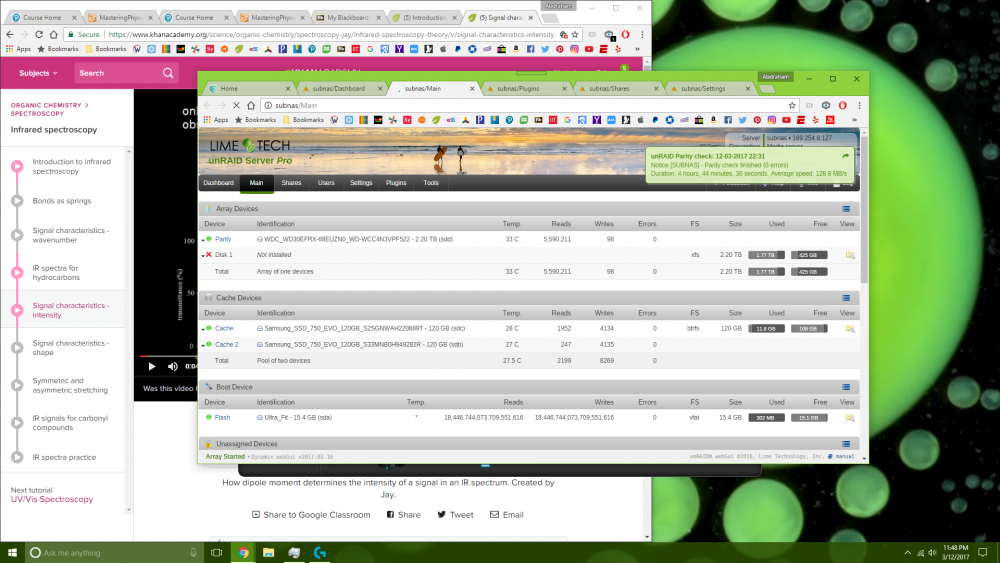Open the Cache 2 device link
This screenshot has height=563, width=1000.
(226, 344)
